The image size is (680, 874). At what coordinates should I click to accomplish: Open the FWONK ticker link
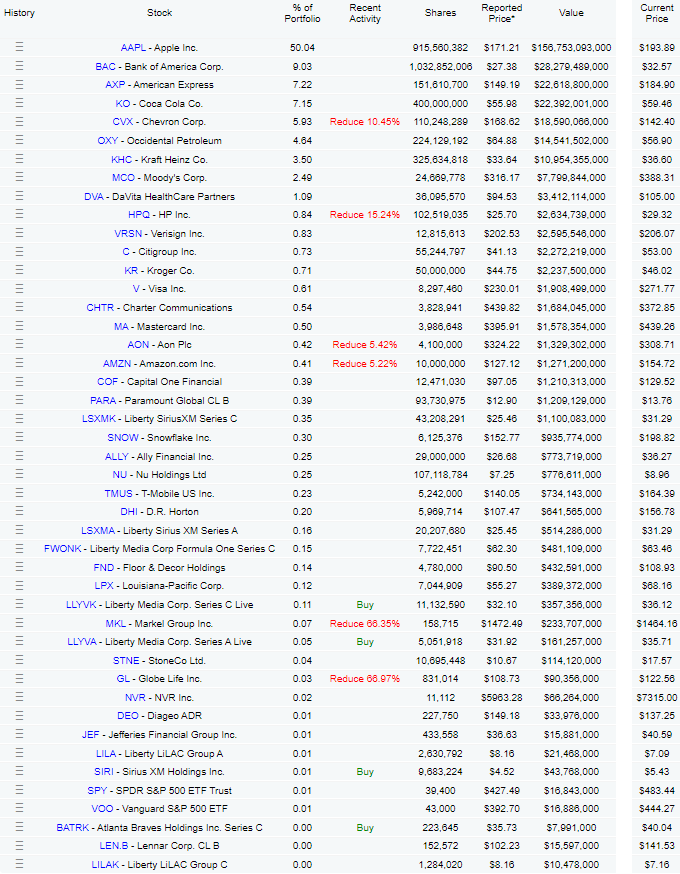[62, 548]
